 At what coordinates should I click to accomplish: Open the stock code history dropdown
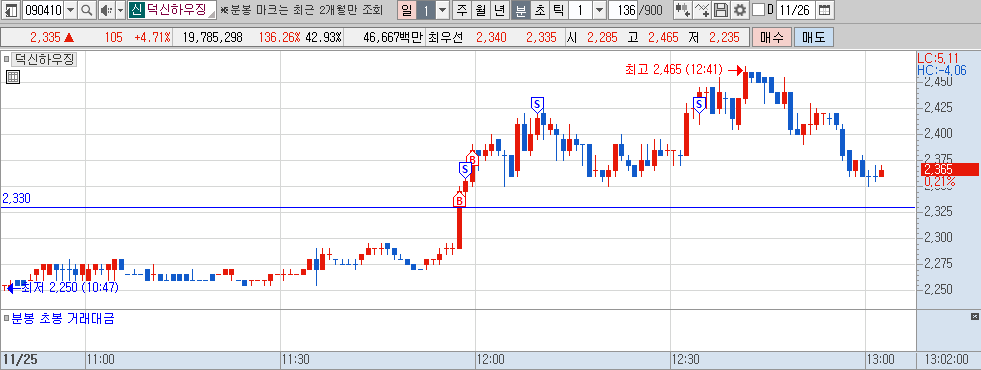70,10
